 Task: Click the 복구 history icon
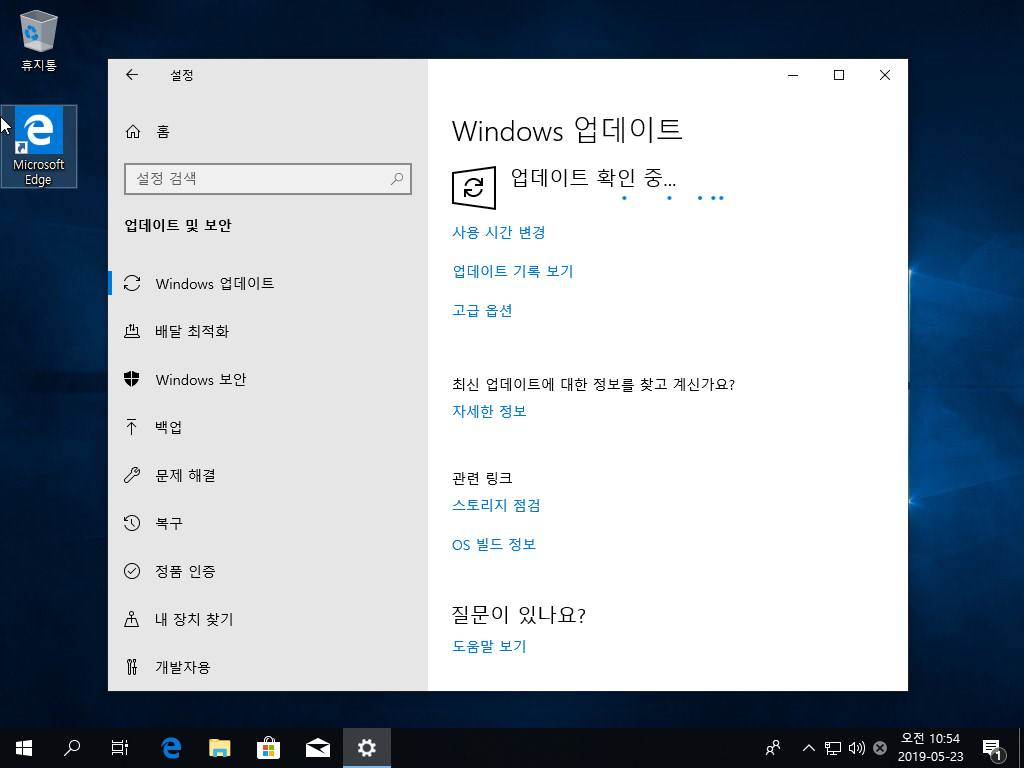[132, 523]
